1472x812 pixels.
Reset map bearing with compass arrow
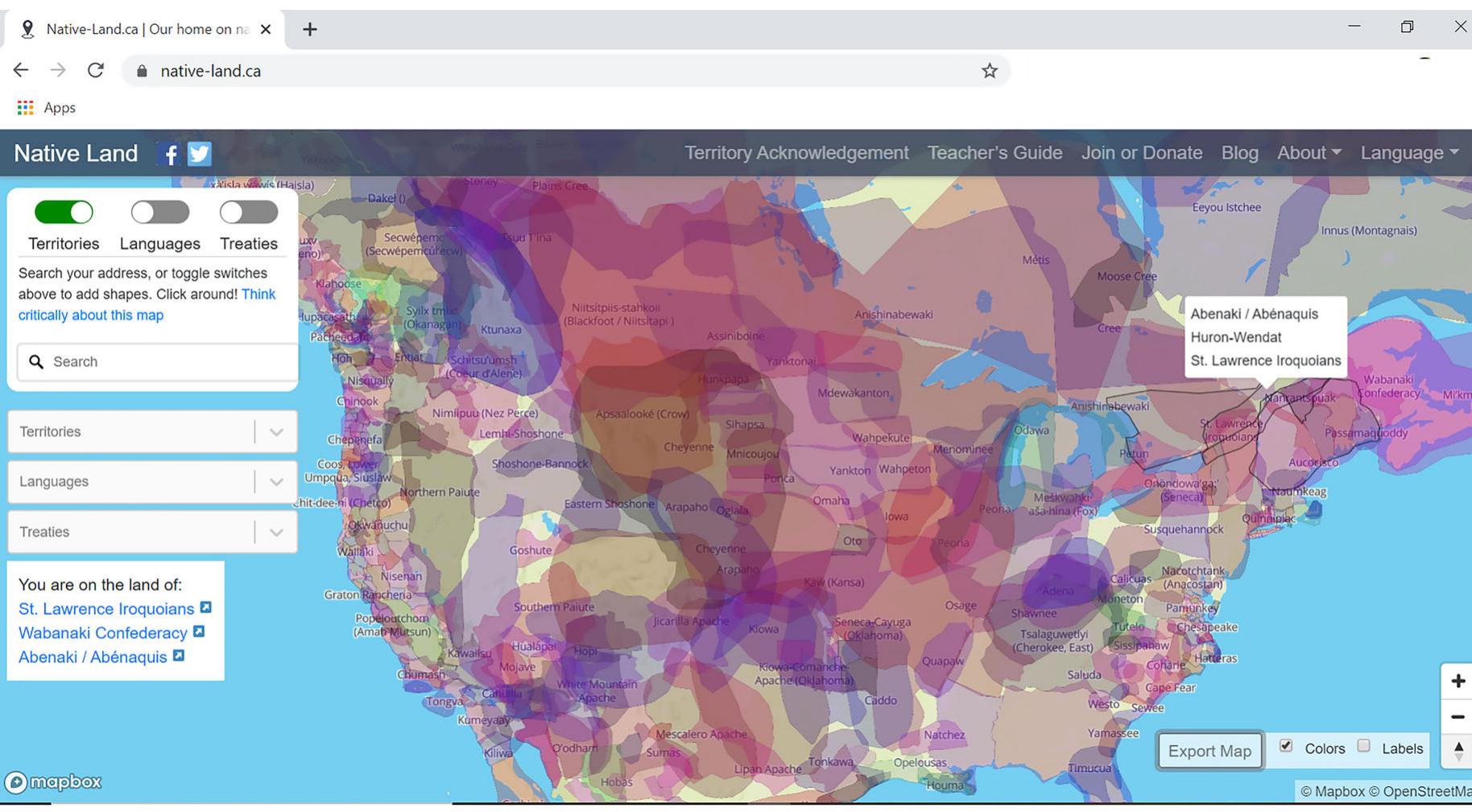1458,751
